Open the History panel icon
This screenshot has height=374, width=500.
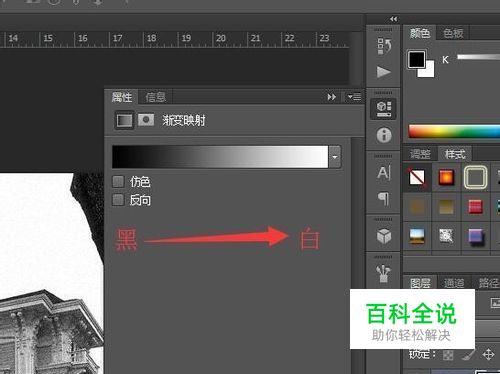point(383,46)
